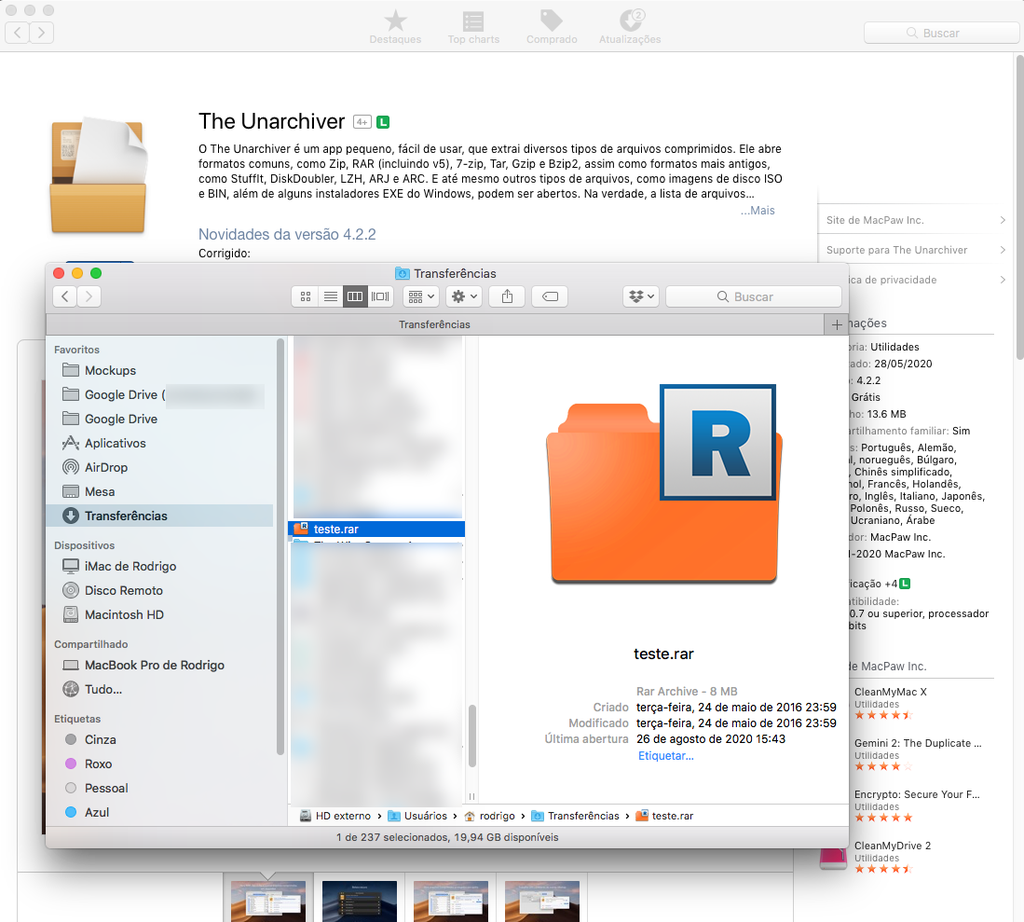Switch Finder to list view
This screenshot has width=1024, height=922.
click(330, 296)
